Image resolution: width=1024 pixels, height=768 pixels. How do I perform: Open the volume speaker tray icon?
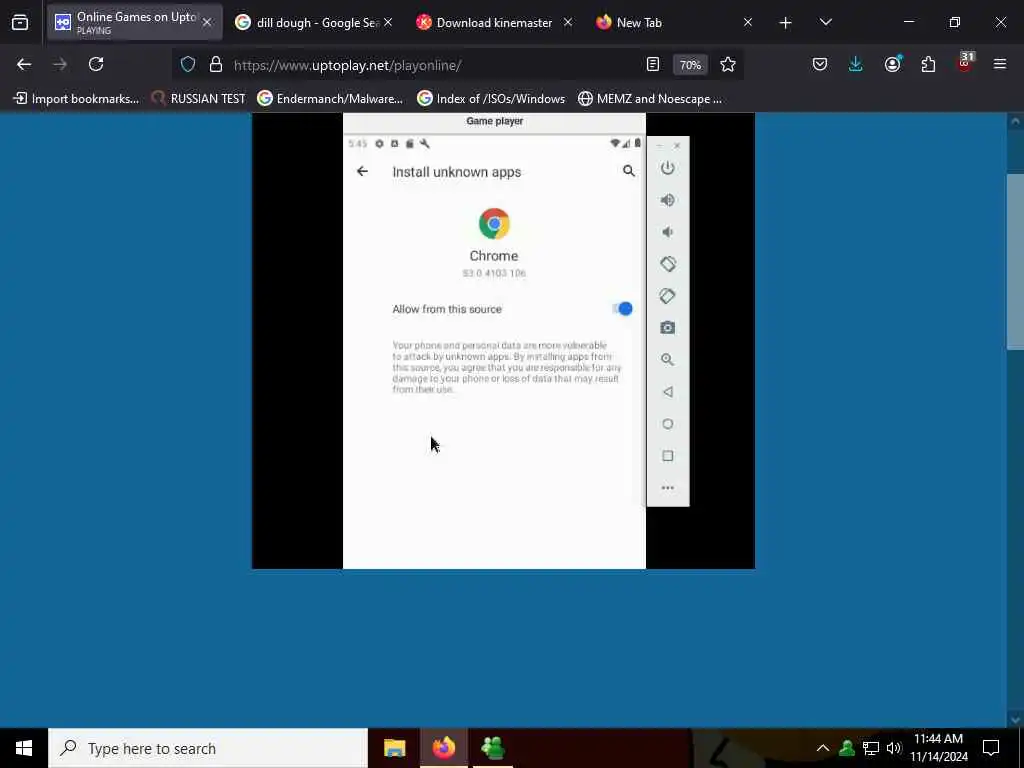[894, 748]
